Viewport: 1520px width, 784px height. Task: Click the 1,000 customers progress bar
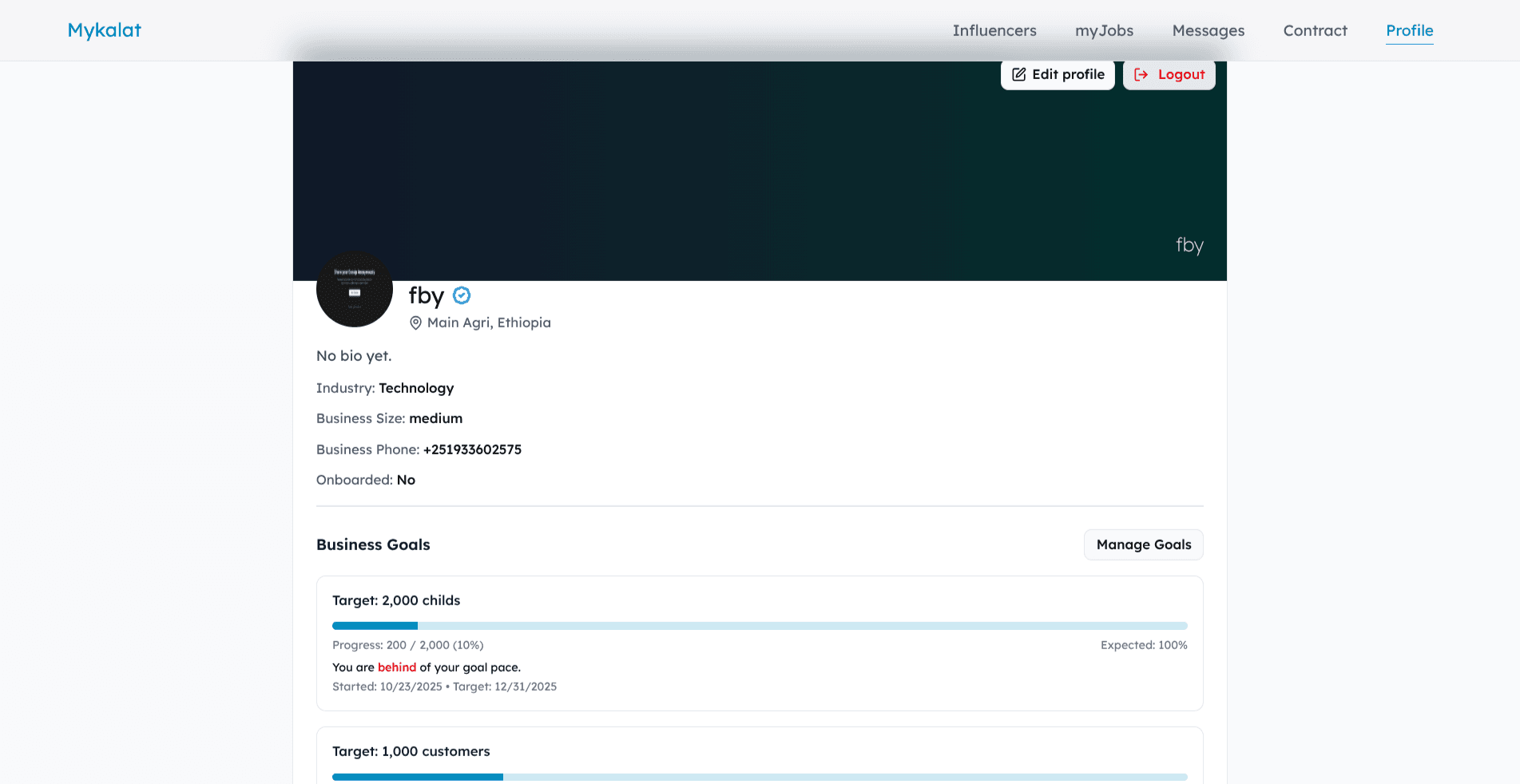[x=759, y=777]
